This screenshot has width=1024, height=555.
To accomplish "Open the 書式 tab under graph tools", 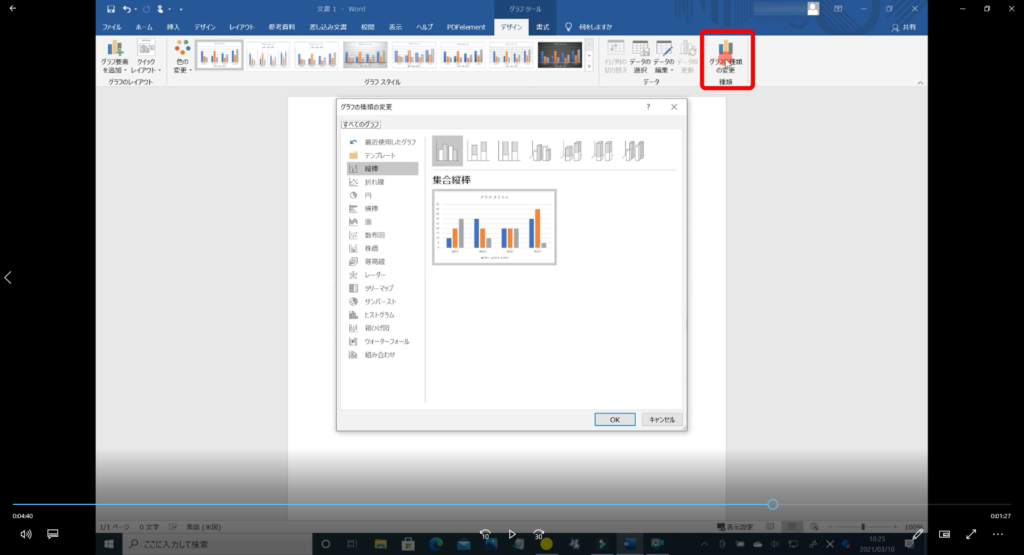I will pos(542,27).
